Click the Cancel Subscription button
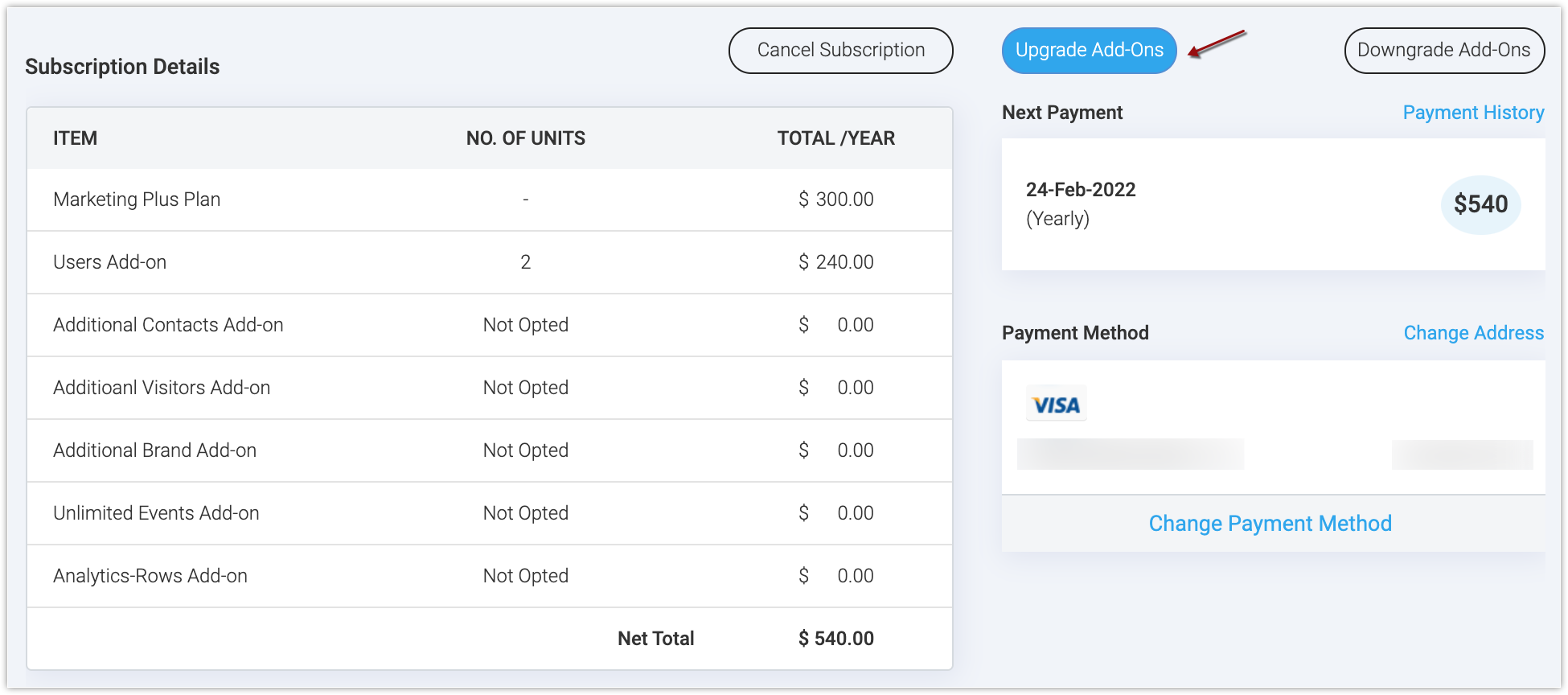This screenshot has width=1568, height=695. click(x=840, y=51)
